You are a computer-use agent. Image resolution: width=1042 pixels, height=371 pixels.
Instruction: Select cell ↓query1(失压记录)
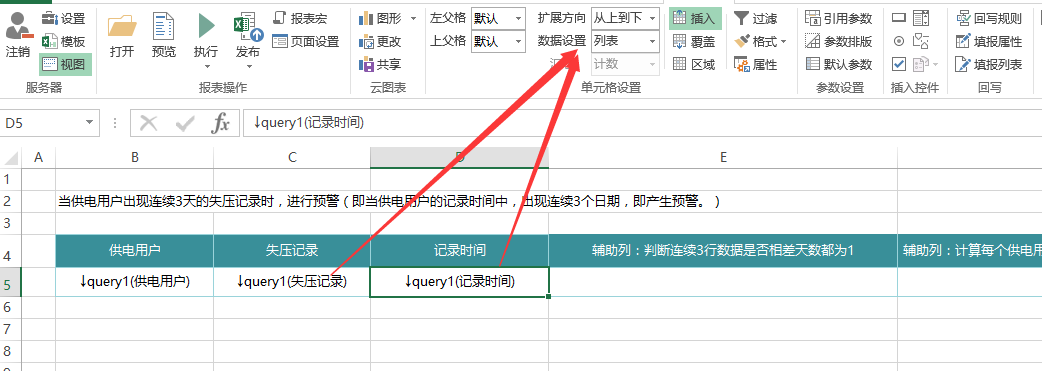(292, 282)
